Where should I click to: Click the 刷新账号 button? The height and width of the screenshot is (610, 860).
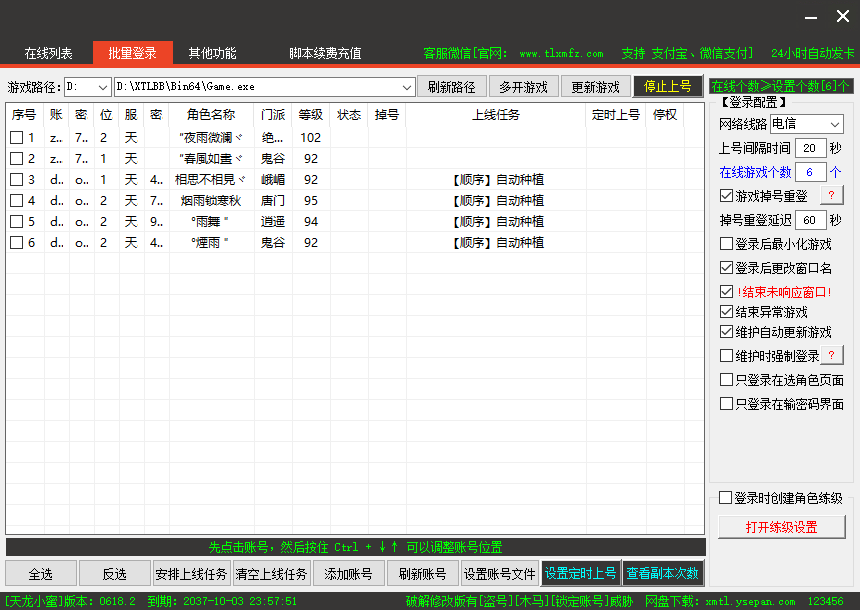(x=422, y=574)
